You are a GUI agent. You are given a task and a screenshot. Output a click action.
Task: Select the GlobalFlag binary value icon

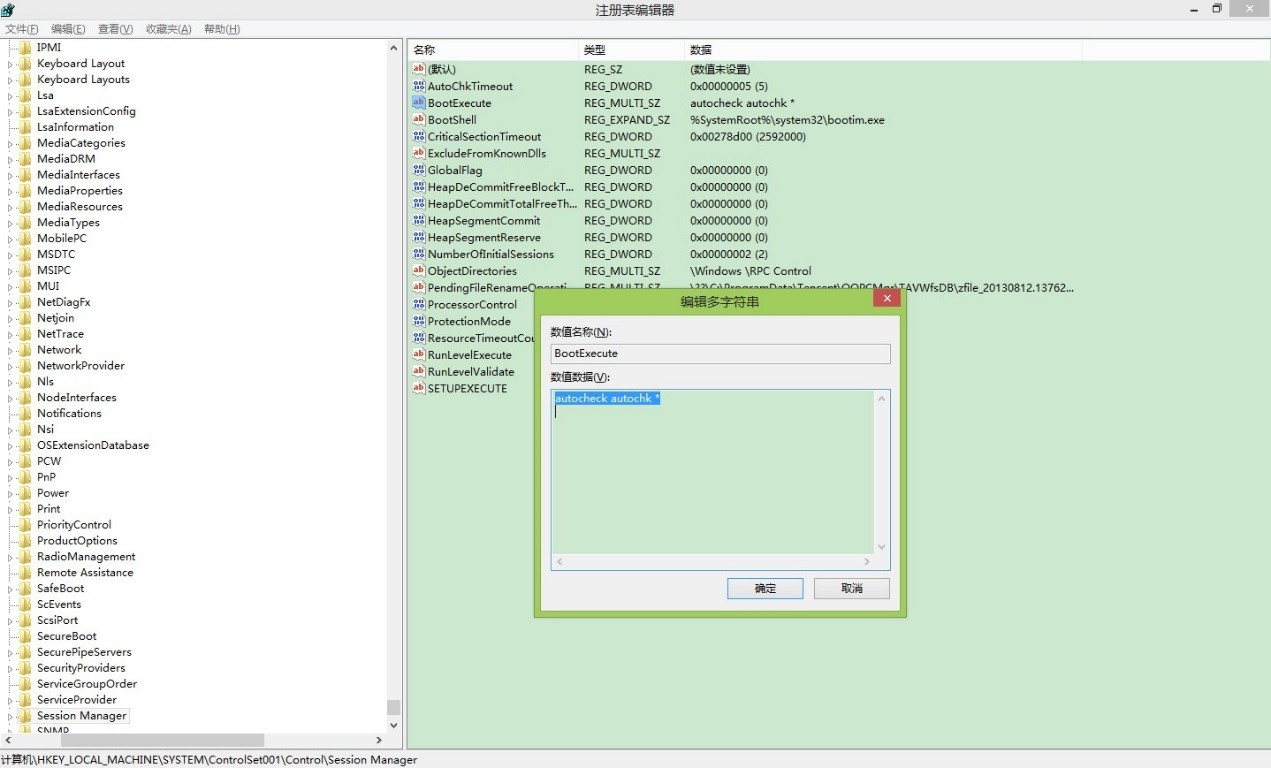pos(419,170)
